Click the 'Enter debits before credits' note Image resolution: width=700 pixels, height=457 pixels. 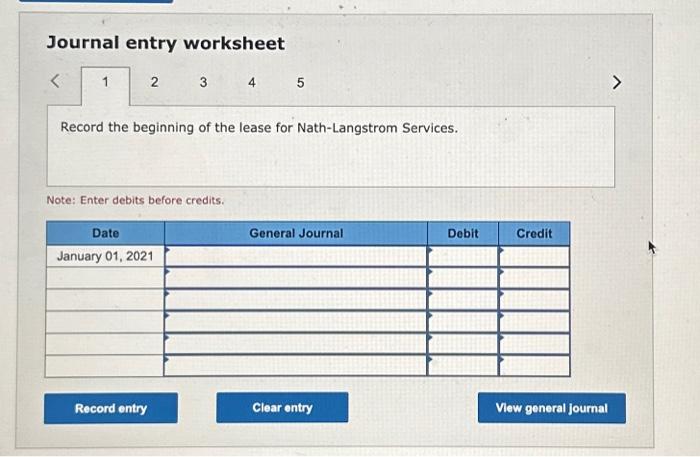point(135,200)
